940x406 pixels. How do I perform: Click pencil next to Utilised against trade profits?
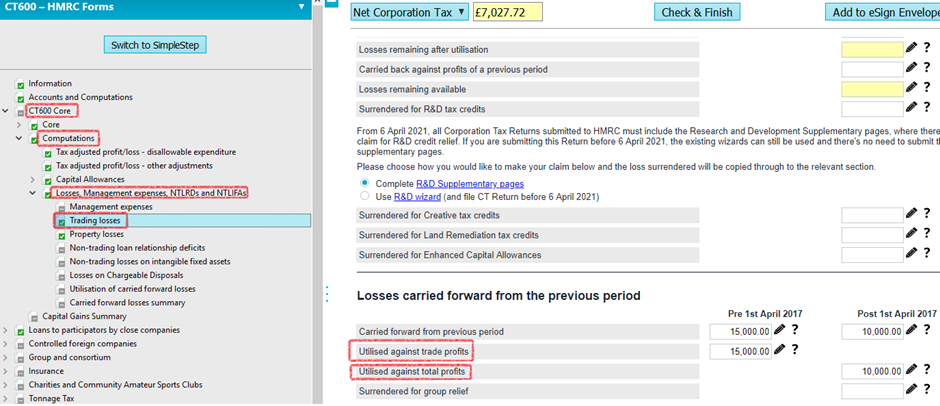[779, 350]
